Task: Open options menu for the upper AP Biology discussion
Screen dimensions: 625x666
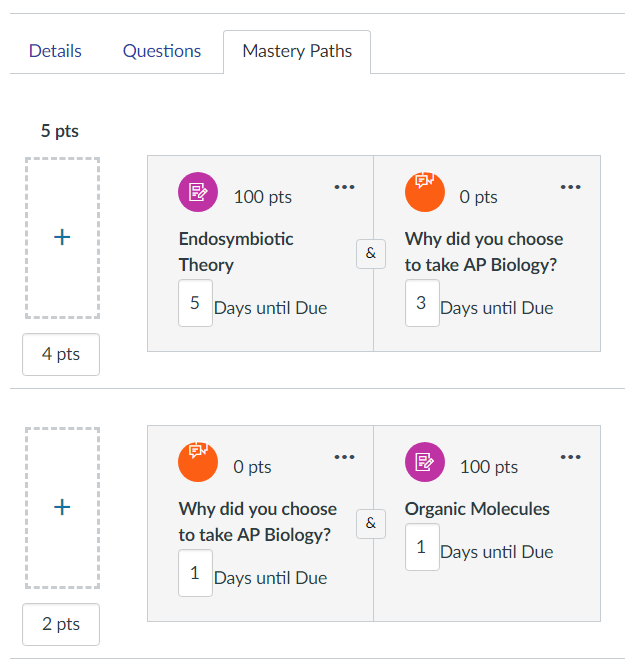Action: click(570, 187)
